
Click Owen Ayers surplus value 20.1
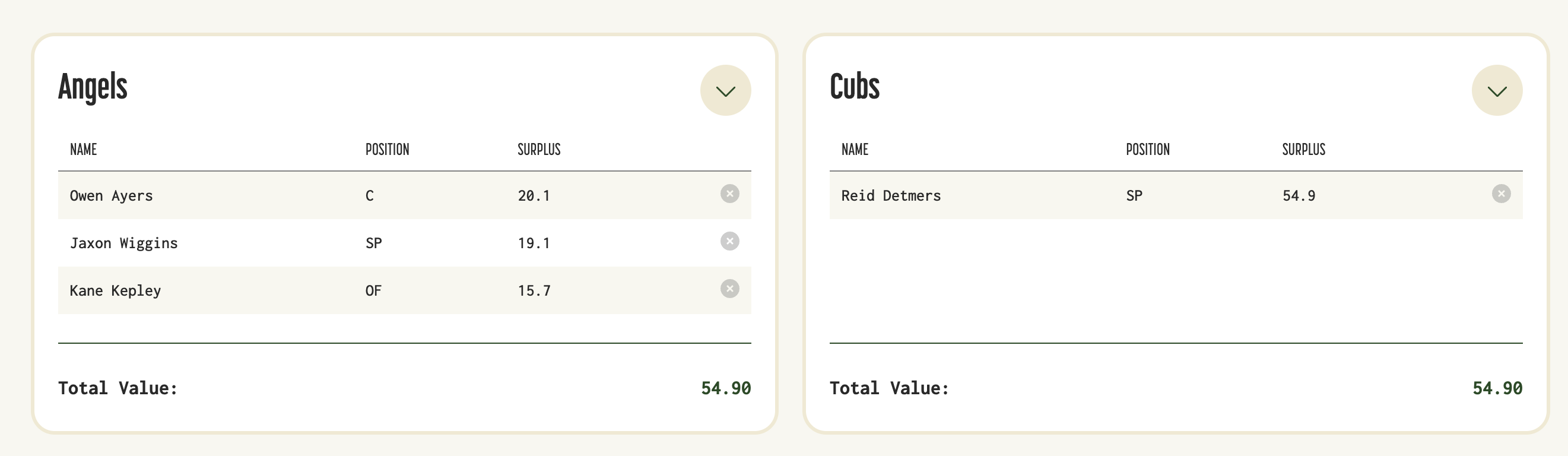(x=534, y=195)
